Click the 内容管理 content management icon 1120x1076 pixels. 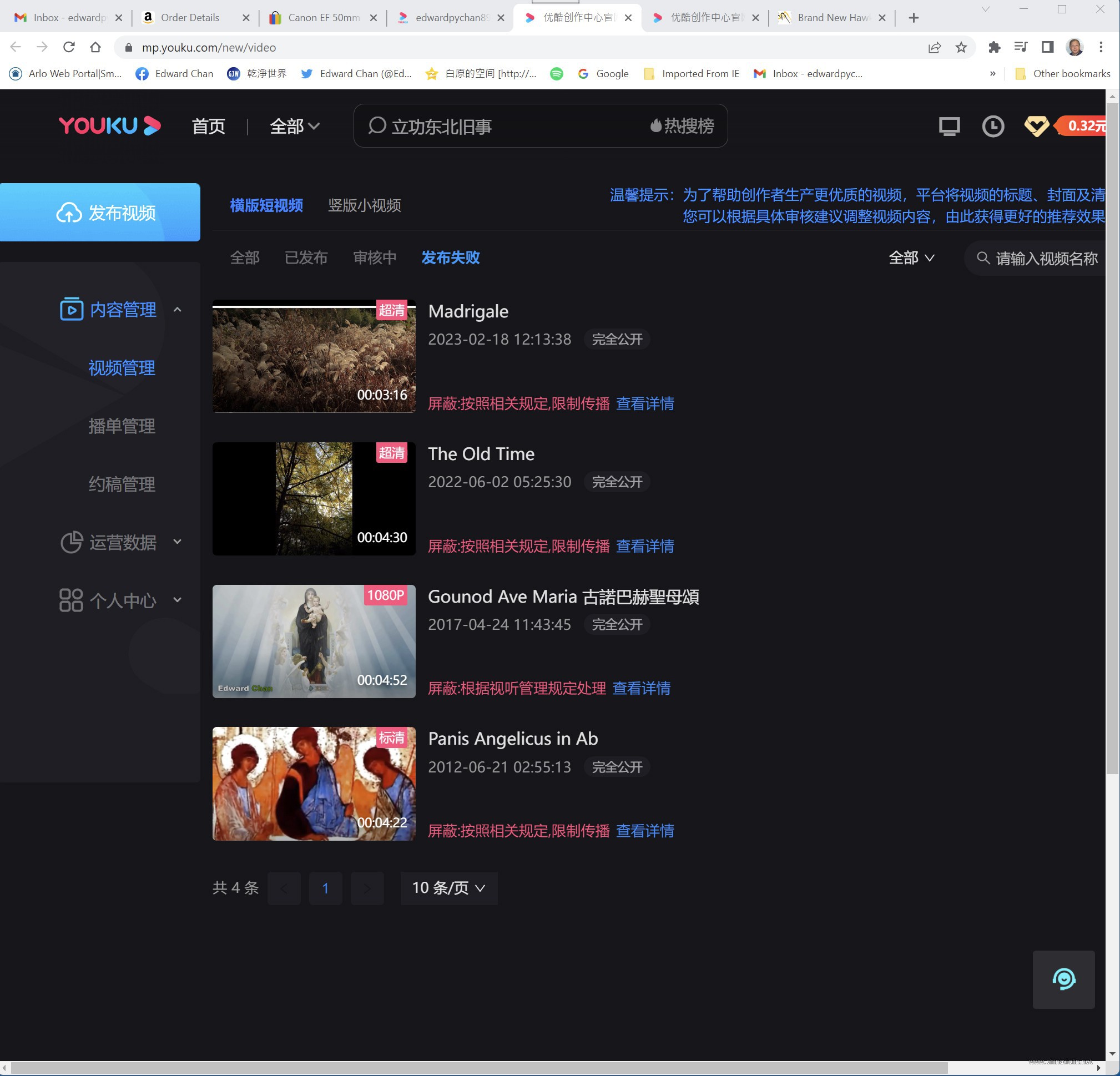72,309
